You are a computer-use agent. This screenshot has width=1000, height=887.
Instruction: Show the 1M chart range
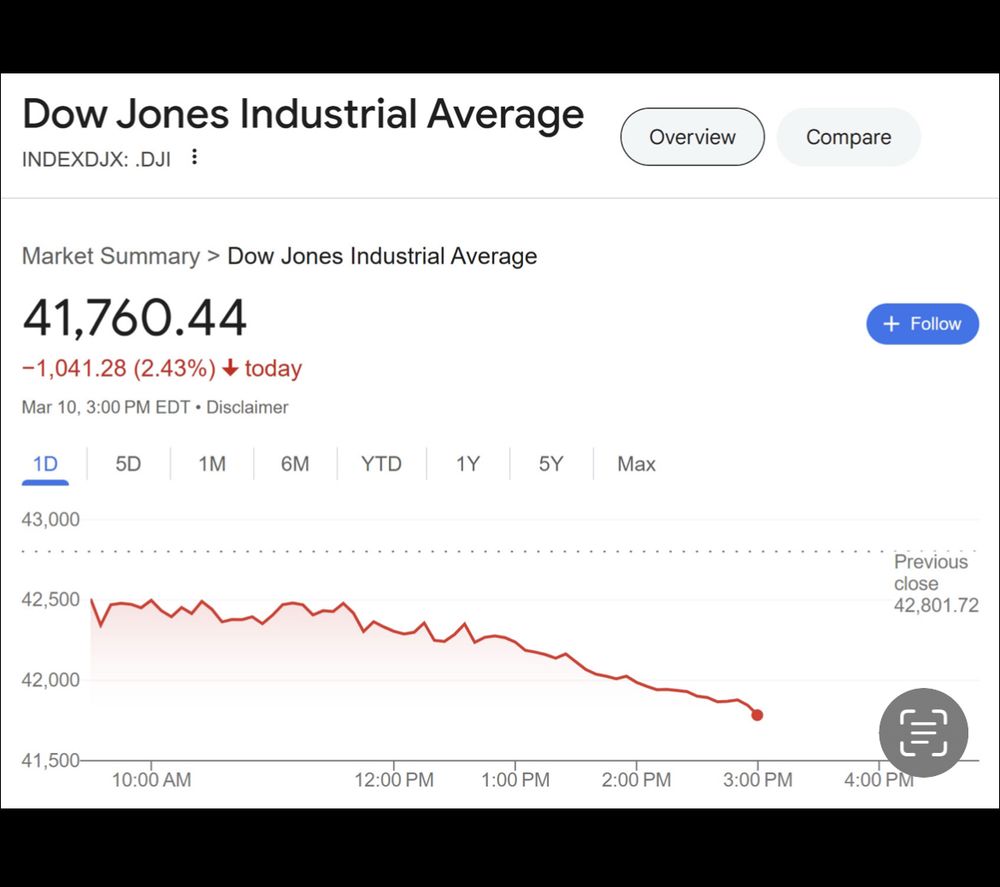212,464
